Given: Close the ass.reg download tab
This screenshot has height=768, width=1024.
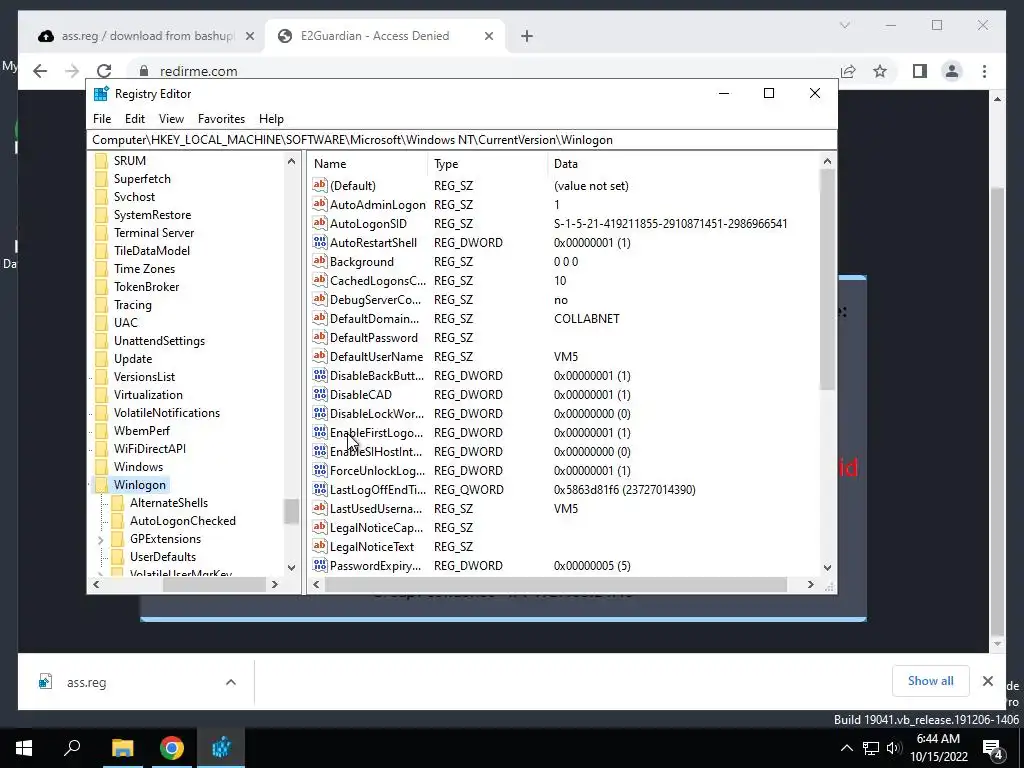Looking at the screenshot, I should pos(249,36).
